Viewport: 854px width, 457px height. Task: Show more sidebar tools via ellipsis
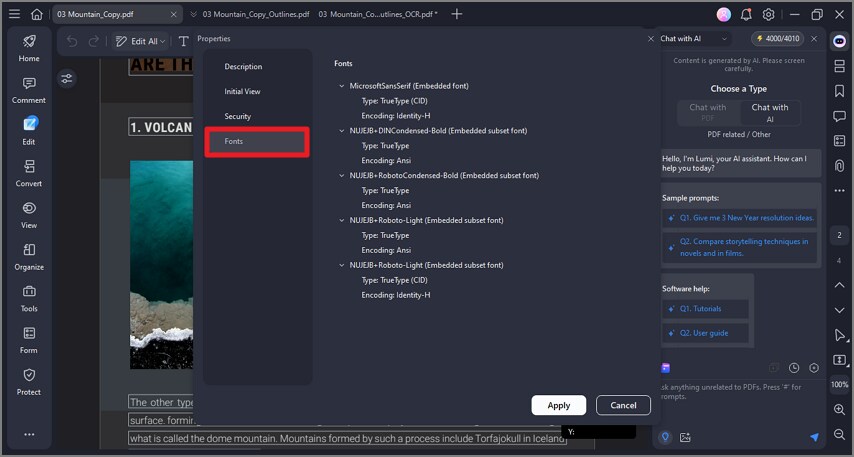click(29, 434)
